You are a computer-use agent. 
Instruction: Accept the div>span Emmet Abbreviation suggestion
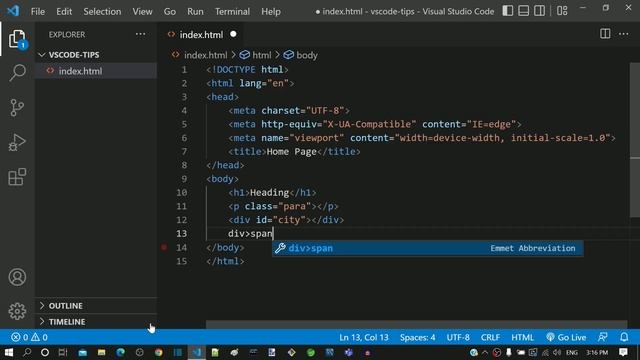427,248
